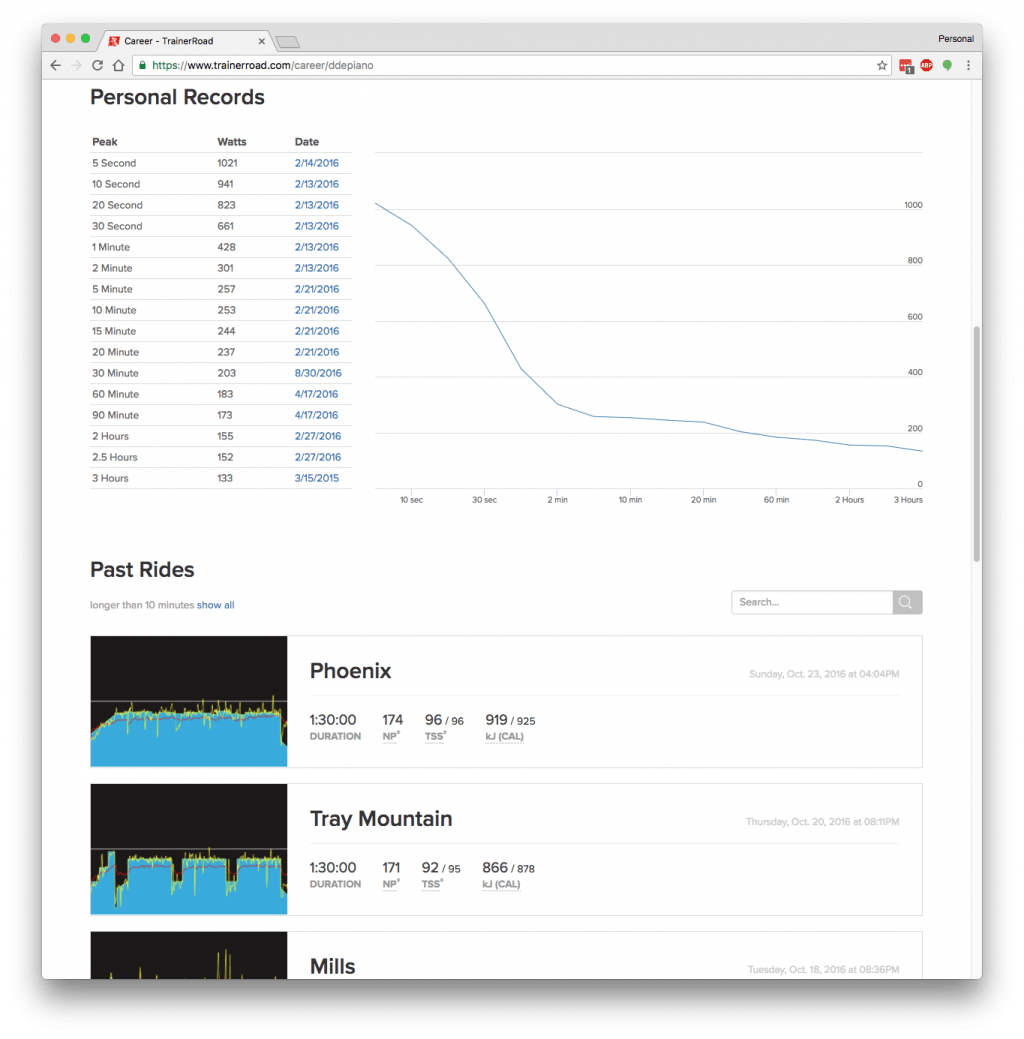The height and width of the screenshot is (1039, 1024).
Task: Open the Adblock Plus extension
Action: click(926, 65)
